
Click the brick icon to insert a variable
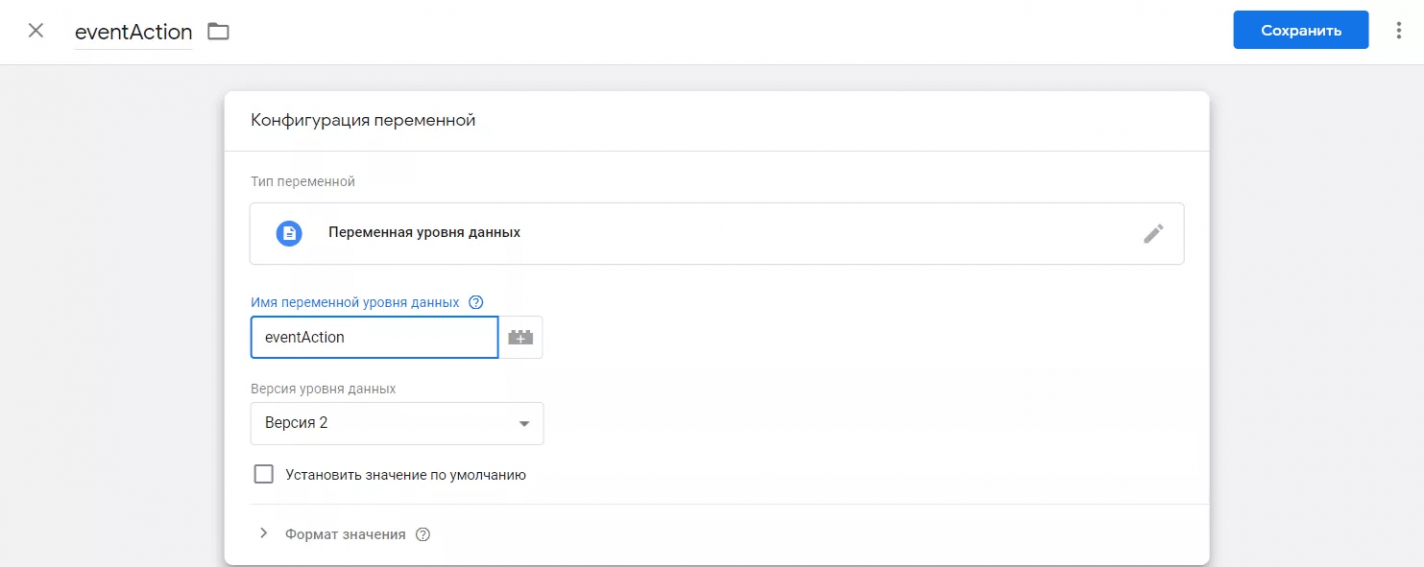click(x=521, y=337)
